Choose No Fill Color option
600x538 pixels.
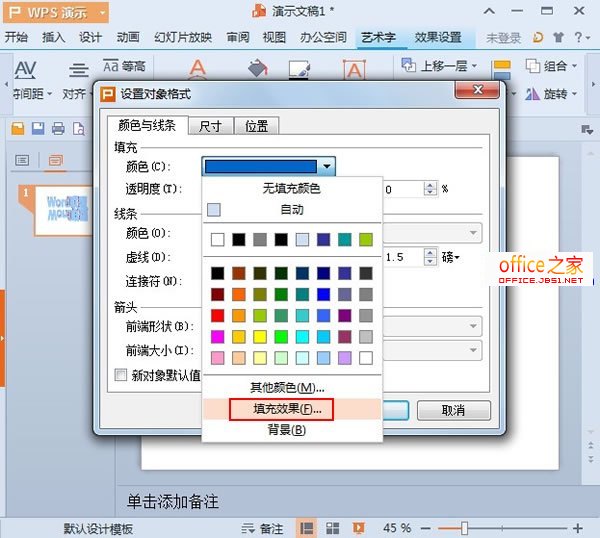(x=291, y=188)
